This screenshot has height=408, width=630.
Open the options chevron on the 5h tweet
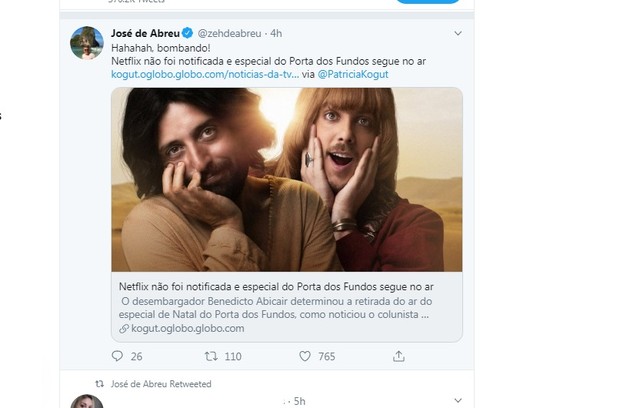(458, 401)
